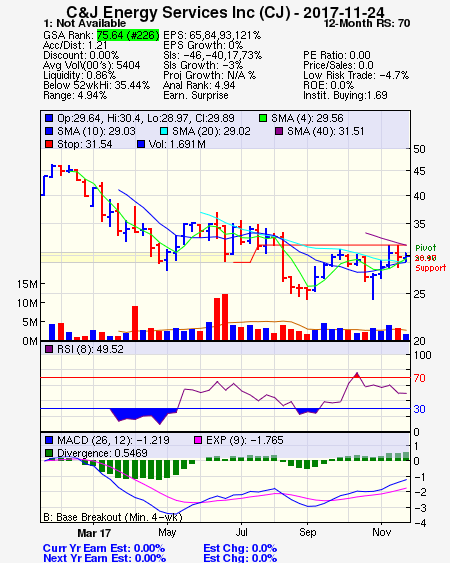Click the purple SMA (40) legend swatch
Image resolution: width=450 pixels, height=563 pixels.
tap(279, 131)
